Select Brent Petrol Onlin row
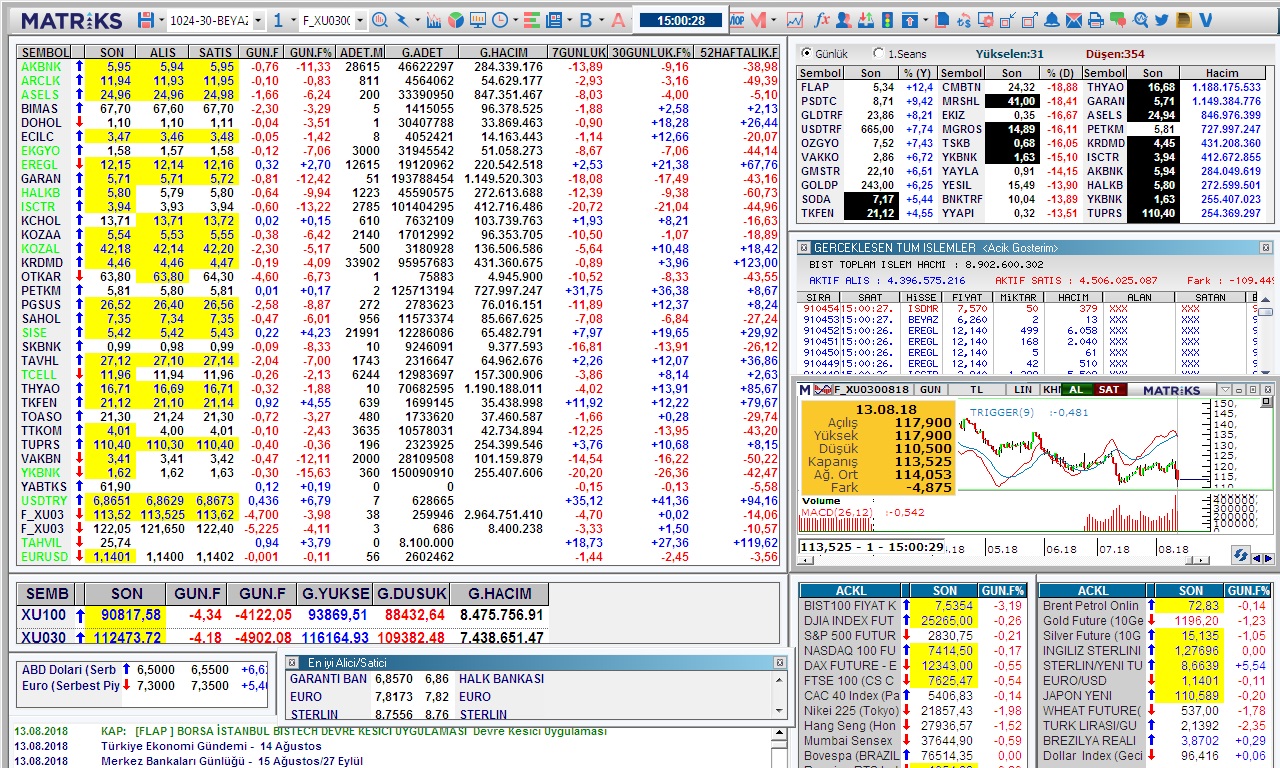The width and height of the screenshot is (1280, 768). click(1155, 605)
